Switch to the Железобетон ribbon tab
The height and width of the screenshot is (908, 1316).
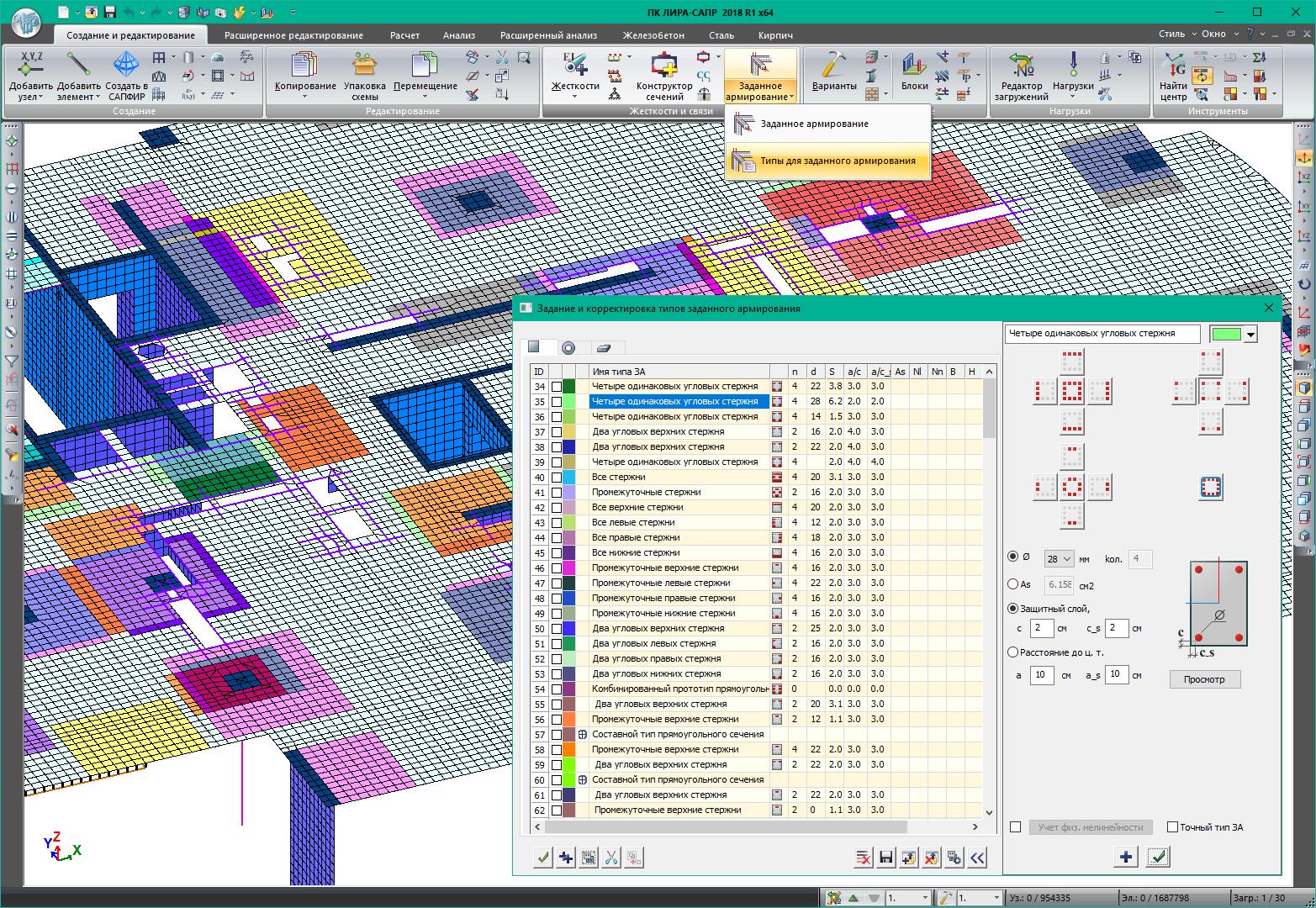coord(653,35)
